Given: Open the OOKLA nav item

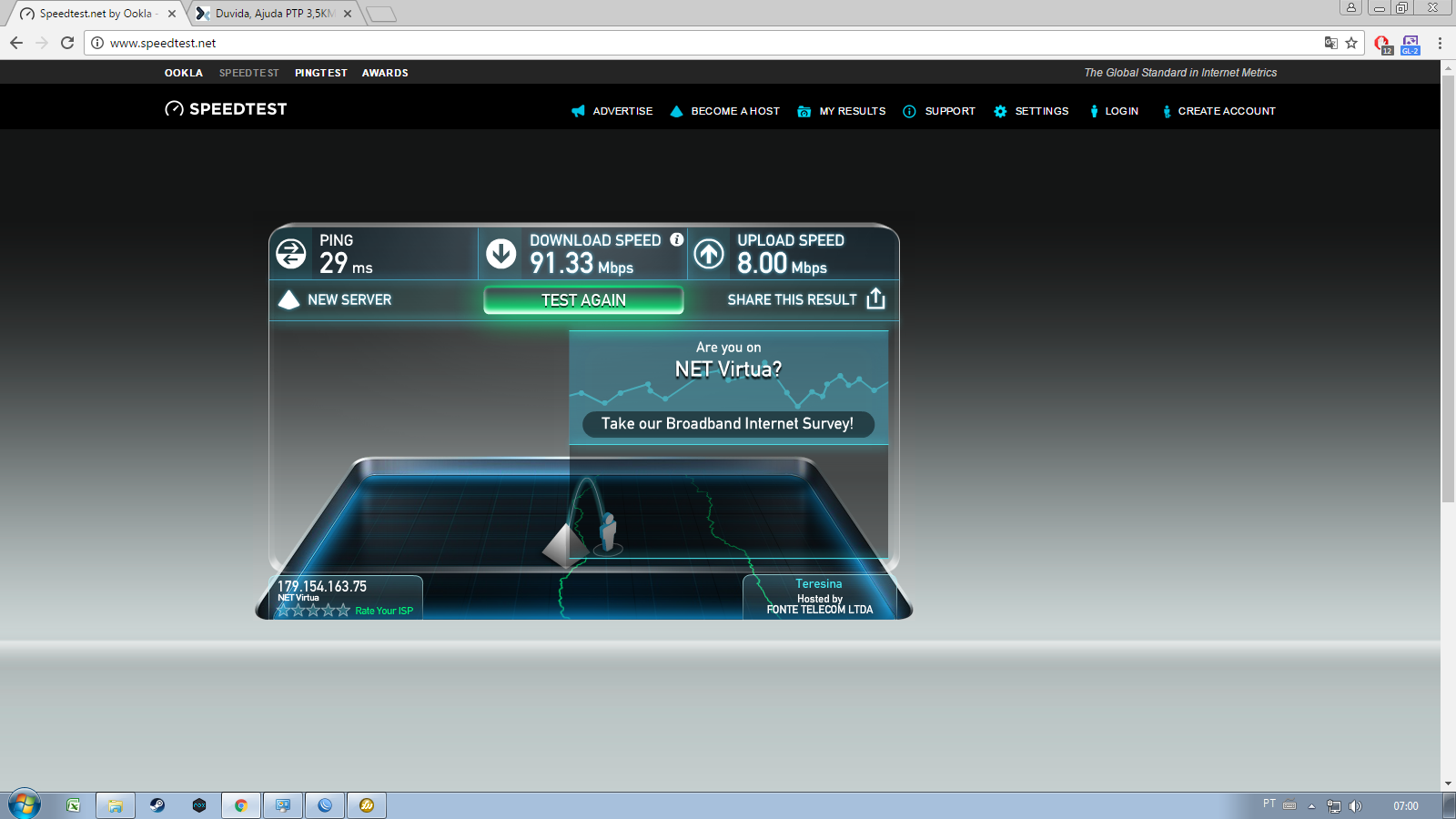Looking at the screenshot, I should click(184, 73).
